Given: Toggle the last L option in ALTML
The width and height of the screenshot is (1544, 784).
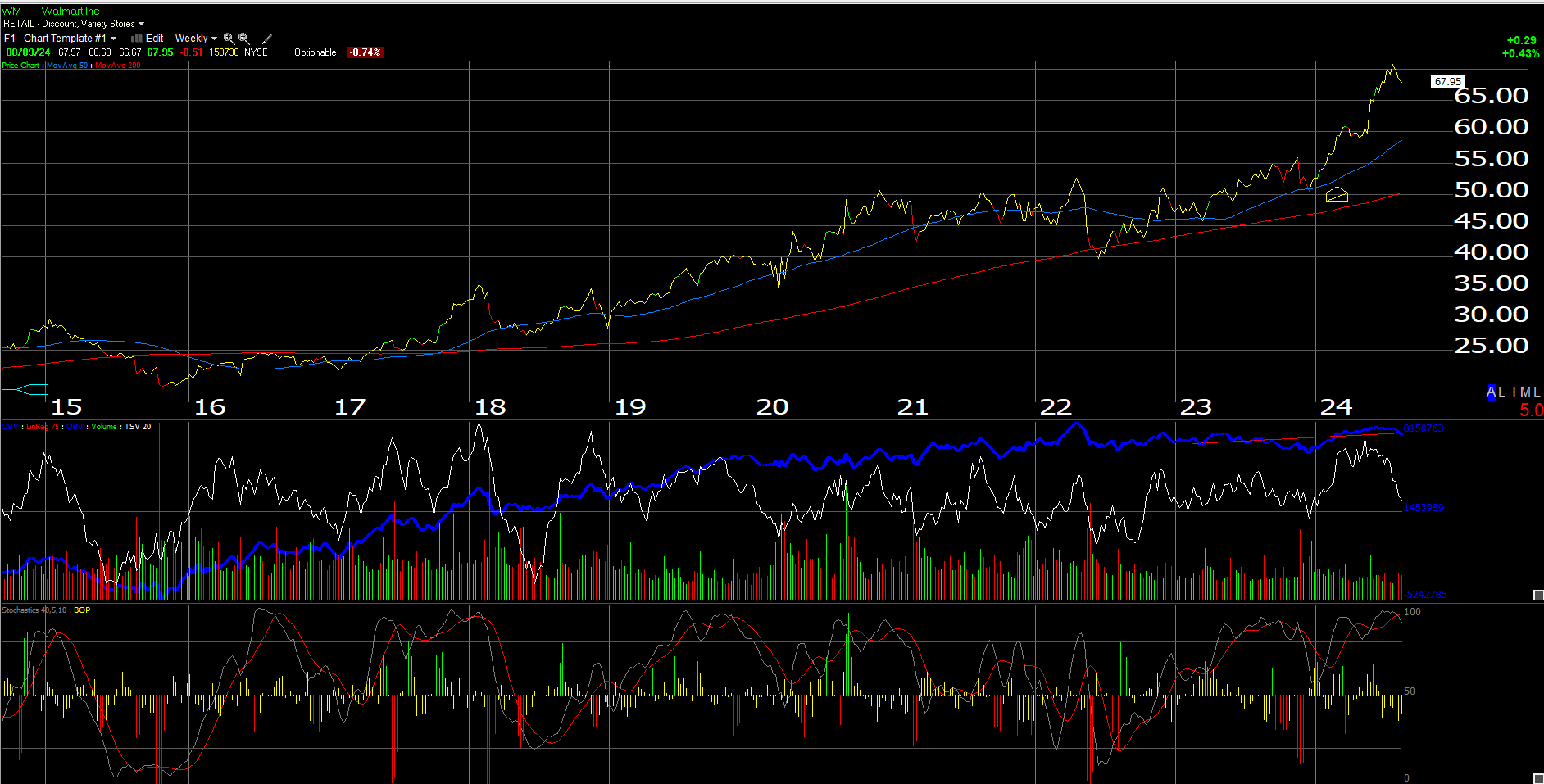Looking at the screenshot, I should click(1537, 392).
